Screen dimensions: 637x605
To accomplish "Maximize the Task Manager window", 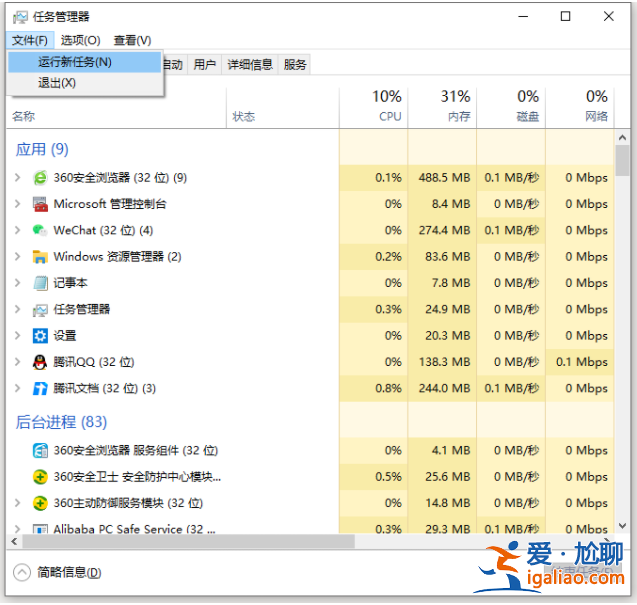I will [565, 16].
